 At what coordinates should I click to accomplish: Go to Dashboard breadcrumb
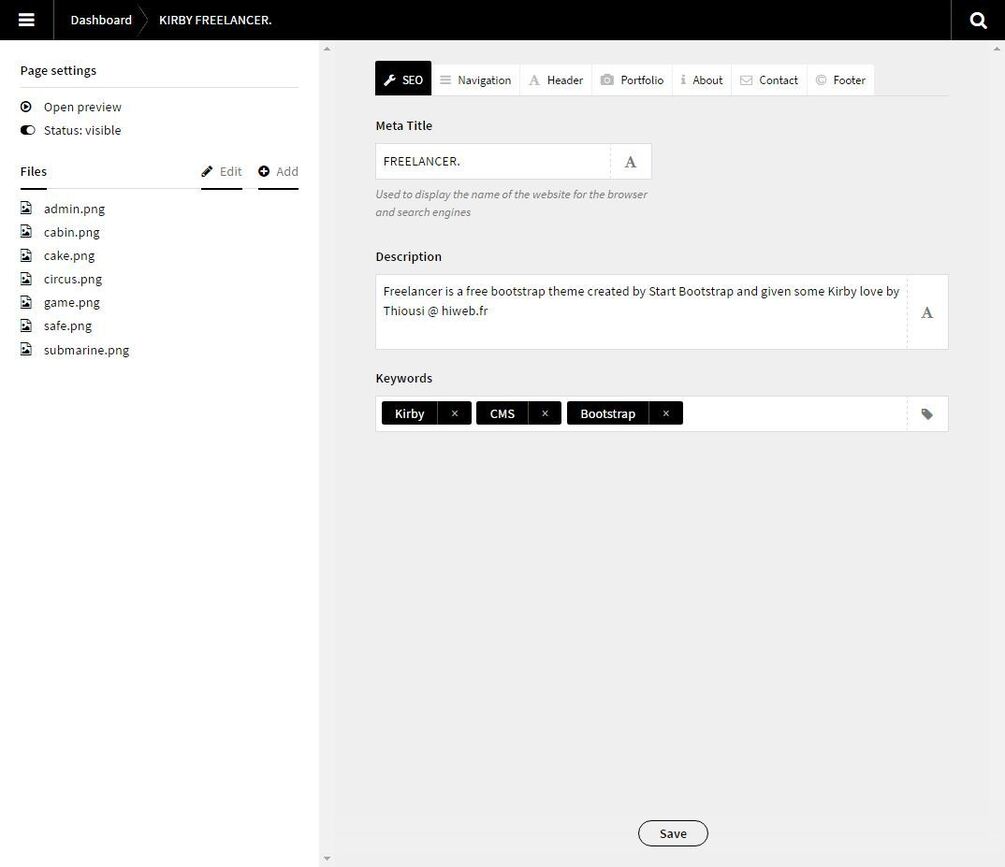(101, 20)
